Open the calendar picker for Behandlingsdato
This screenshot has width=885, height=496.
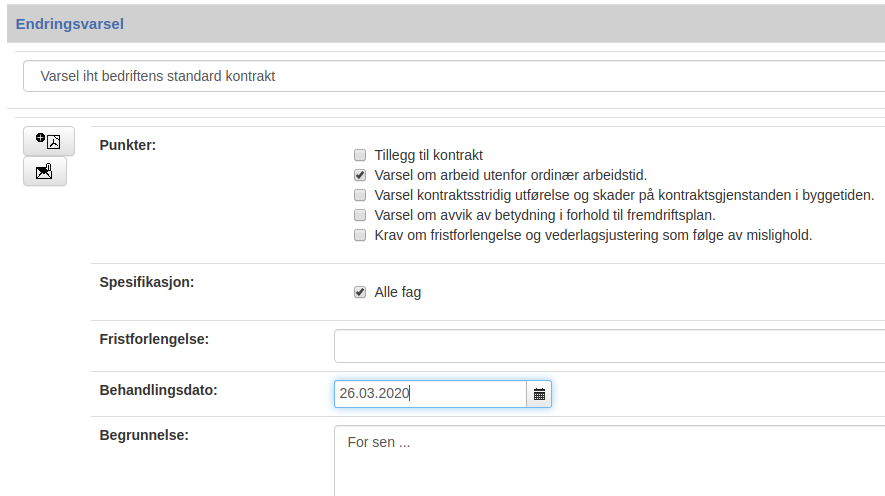point(539,394)
